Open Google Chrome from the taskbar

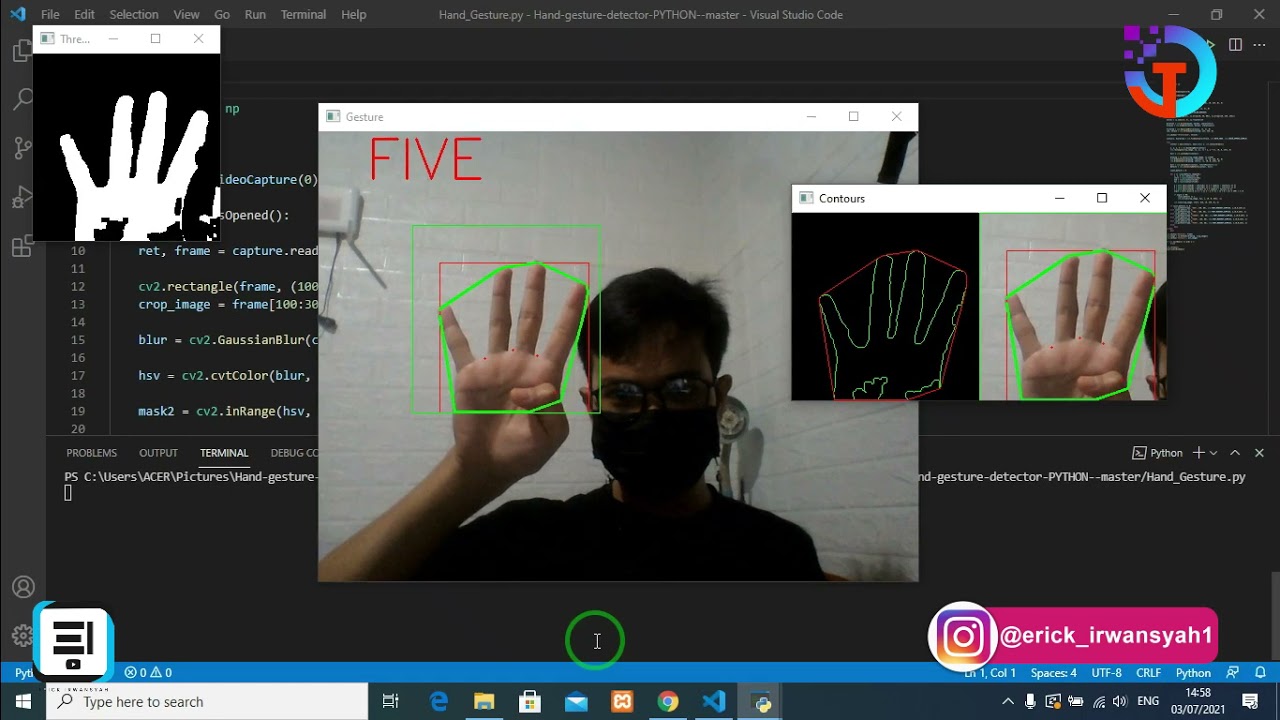point(668,702)
